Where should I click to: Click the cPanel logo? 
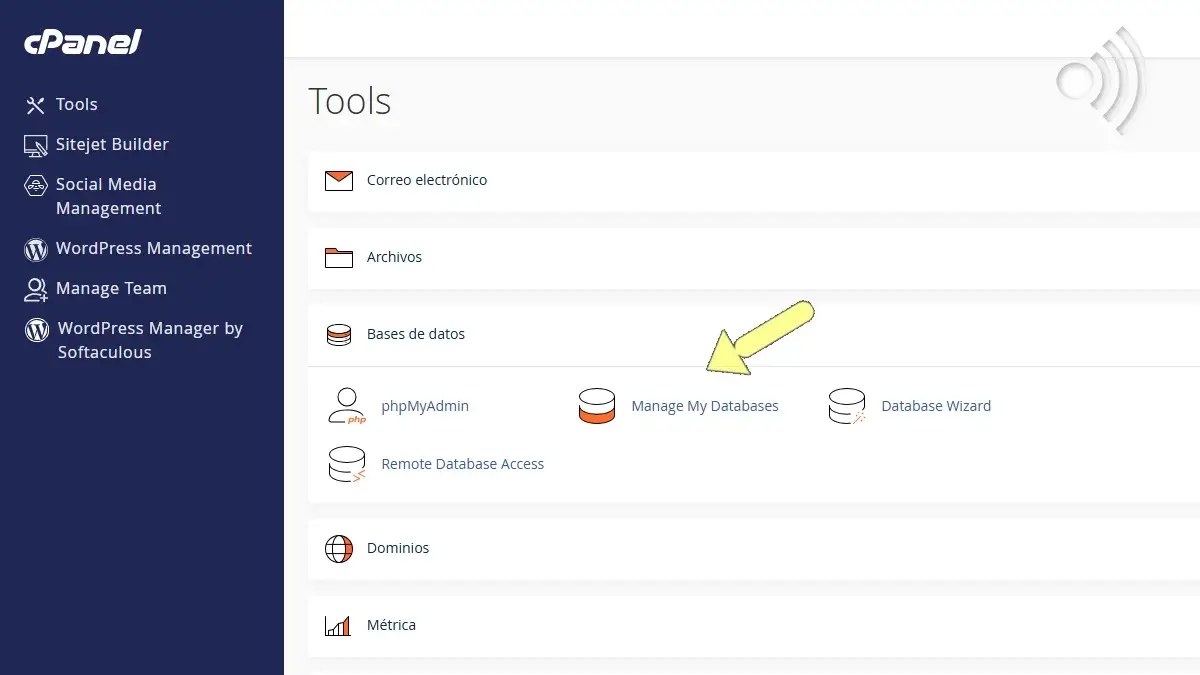pos(83,42)
